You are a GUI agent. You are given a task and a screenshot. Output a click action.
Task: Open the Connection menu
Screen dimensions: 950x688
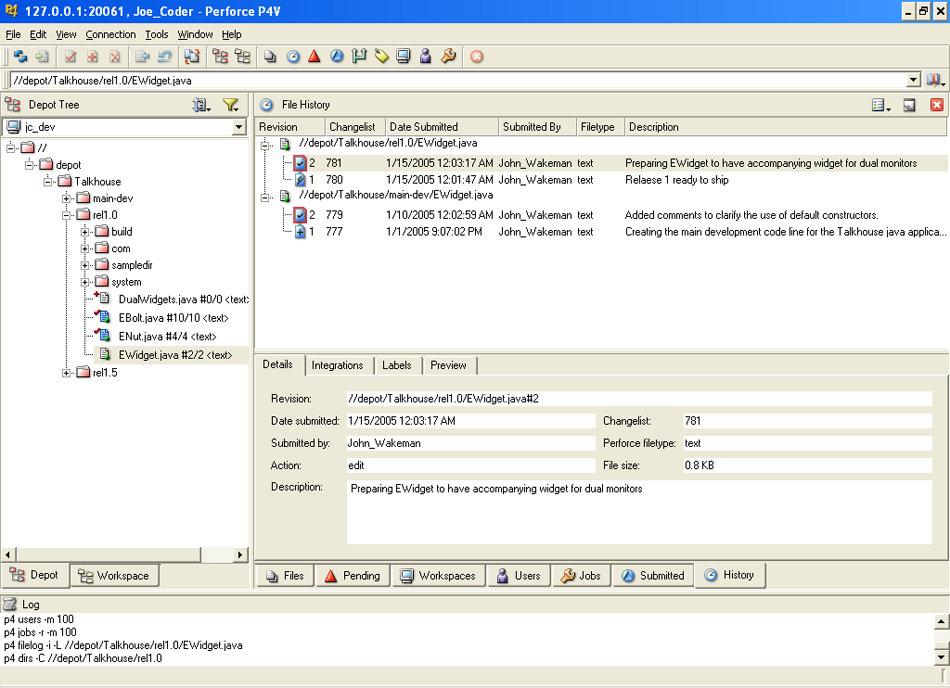tap(110, 34)
